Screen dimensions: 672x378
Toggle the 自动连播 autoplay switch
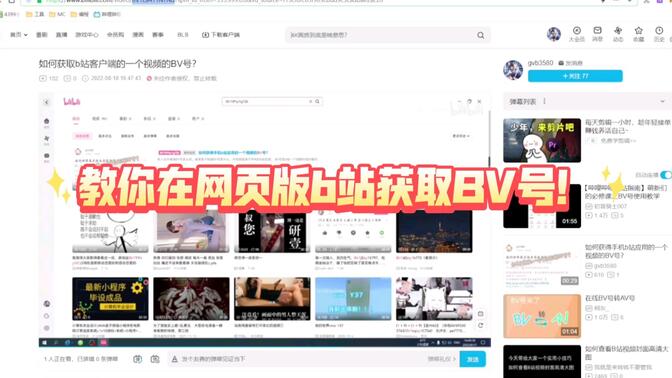coord(666,175)
